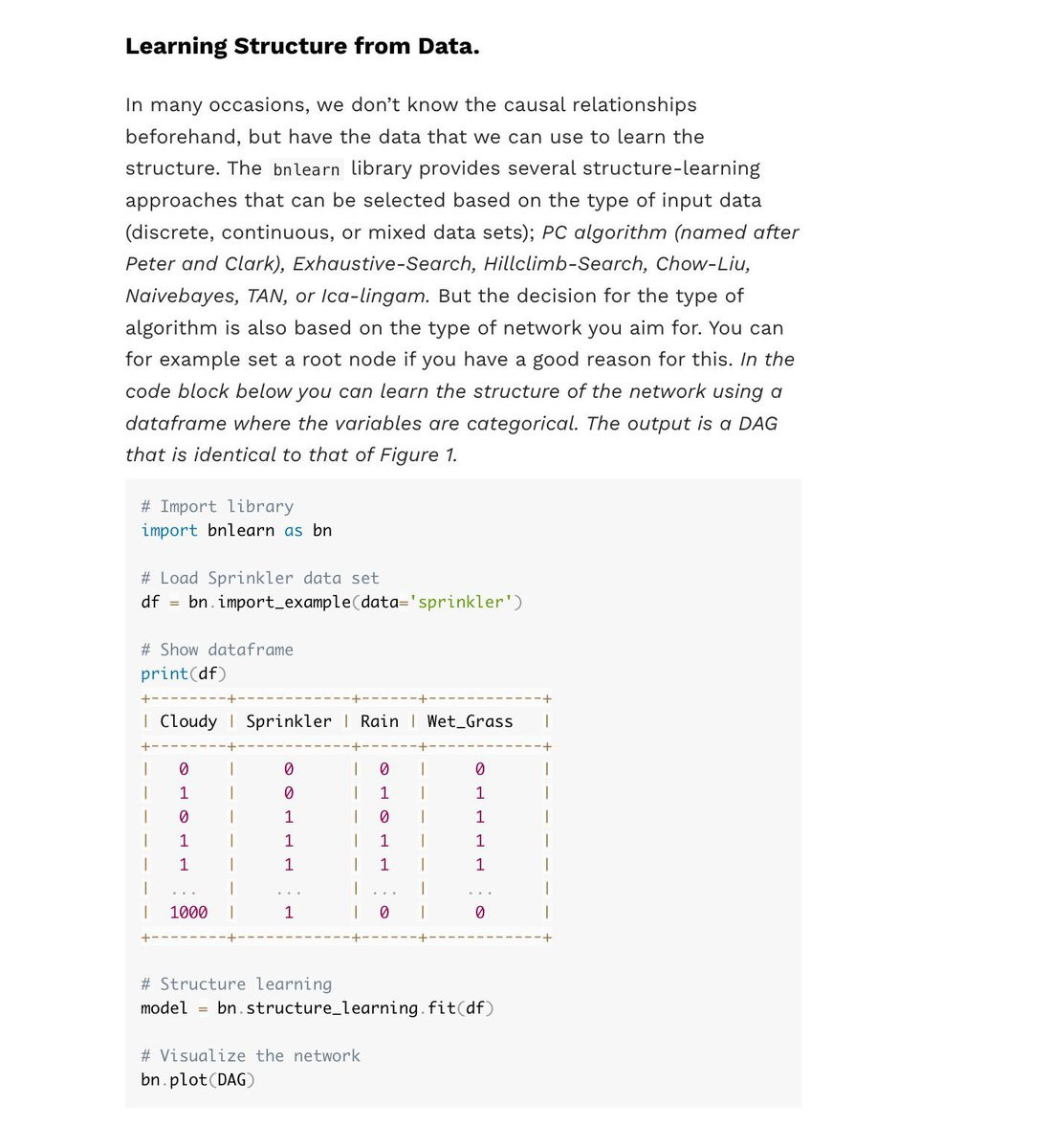The image size is (1052, 1148).
Task: Click the '# Structure learning' comment
Action: coord(236,983)
